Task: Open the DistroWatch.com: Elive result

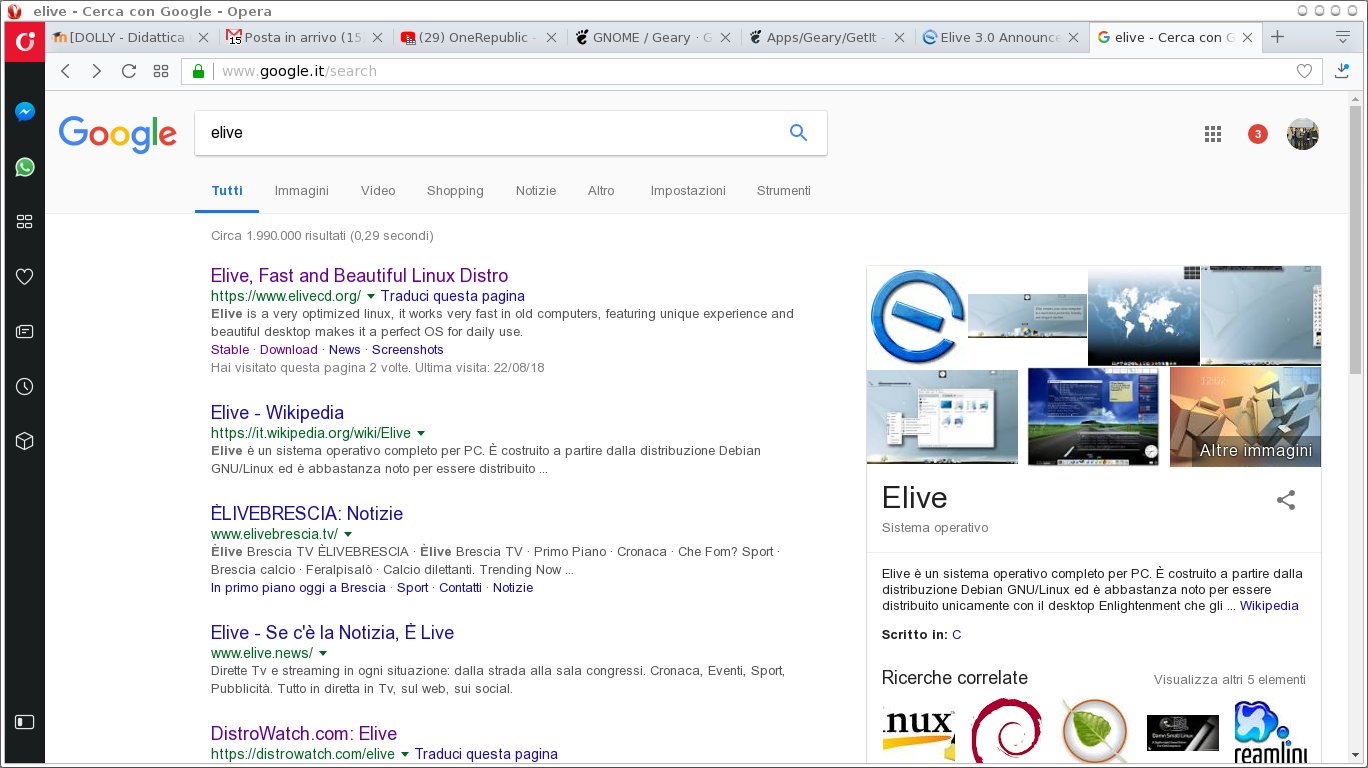Action: point(304,733)
